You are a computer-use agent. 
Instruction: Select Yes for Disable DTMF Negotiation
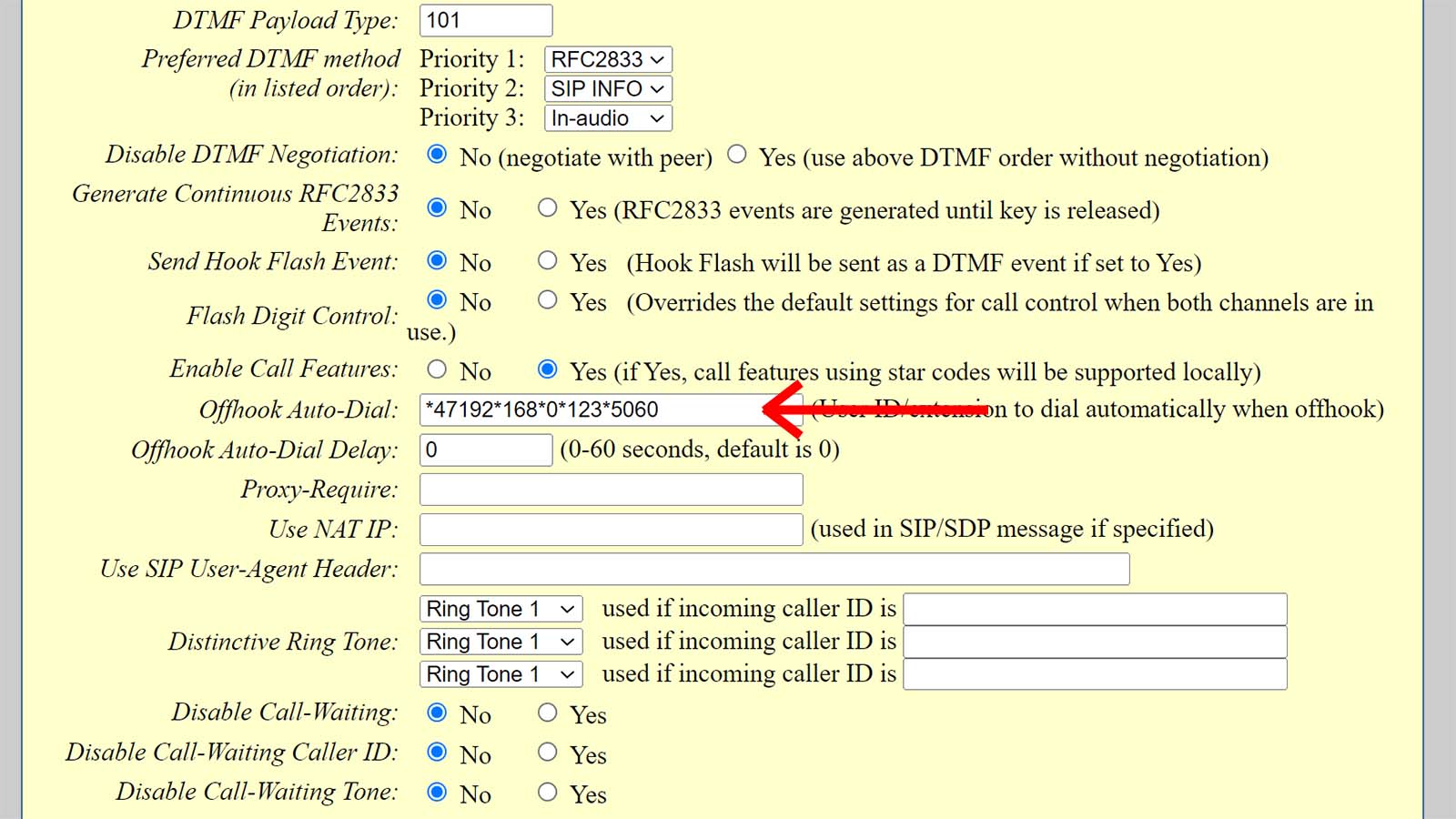coord(737,155)
